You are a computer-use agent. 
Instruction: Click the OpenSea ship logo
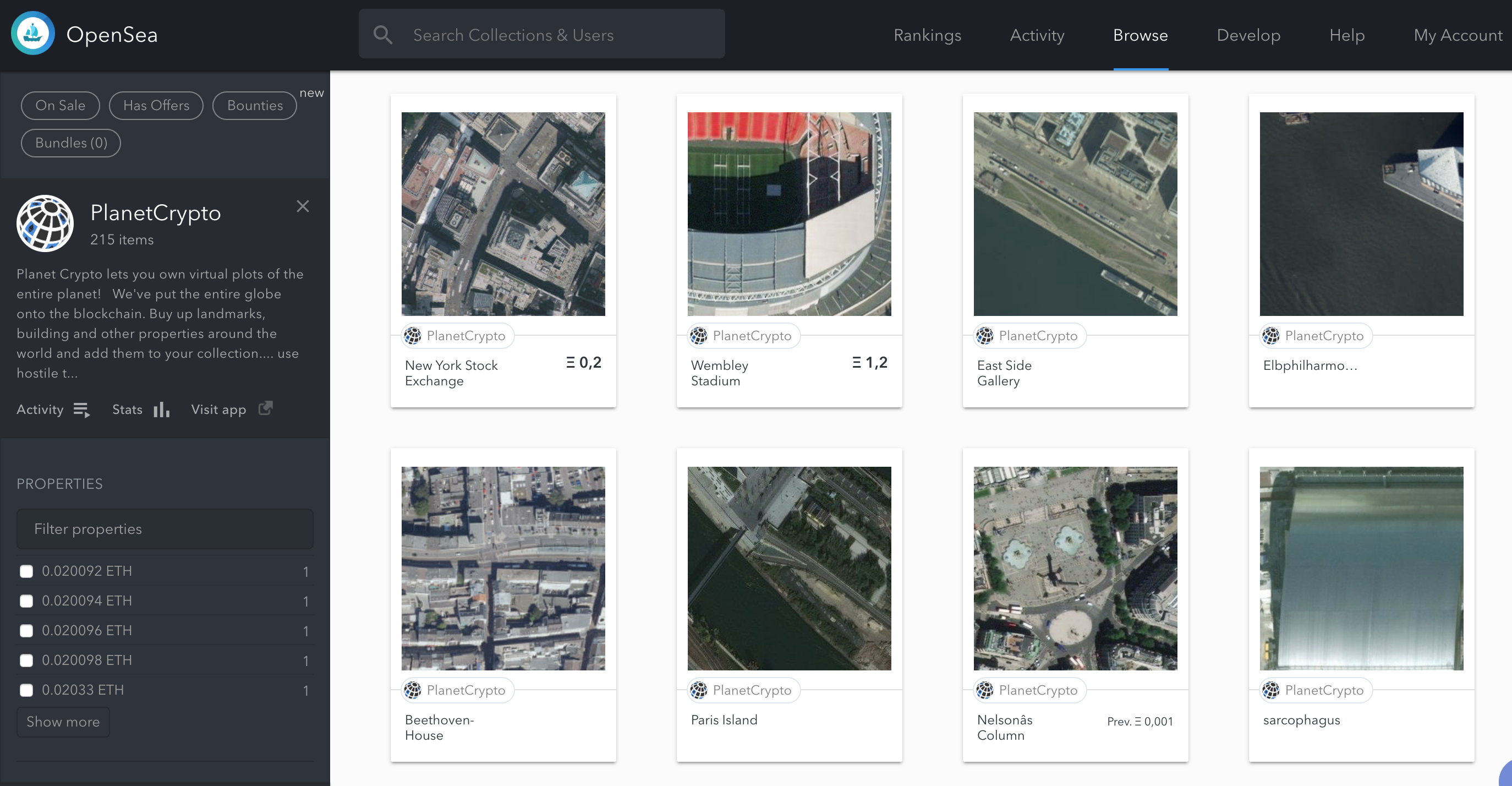tap(33, 34)
